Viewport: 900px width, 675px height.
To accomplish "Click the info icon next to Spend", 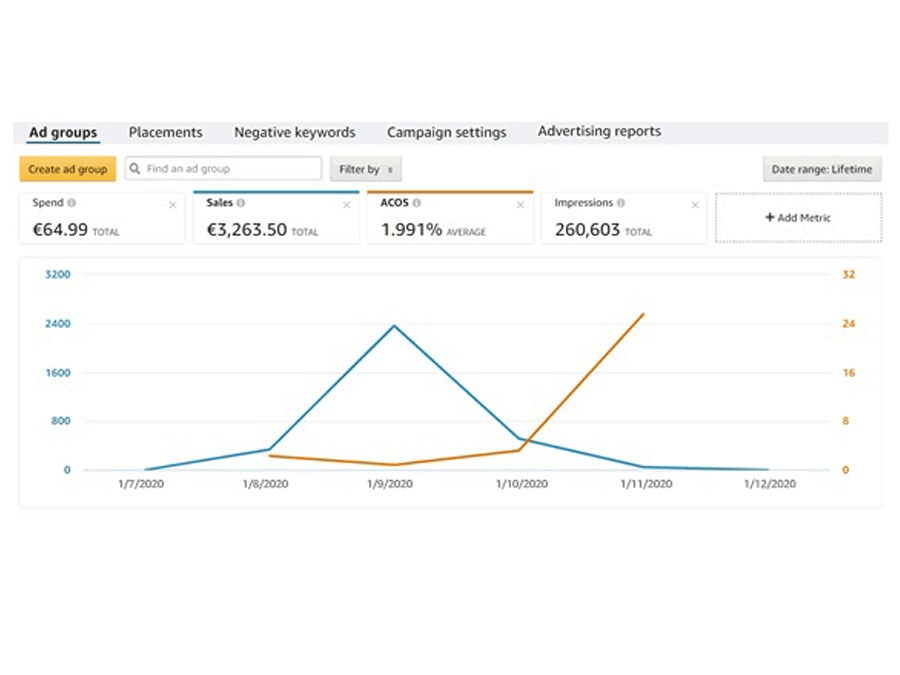I will click(x=71, y=203).
